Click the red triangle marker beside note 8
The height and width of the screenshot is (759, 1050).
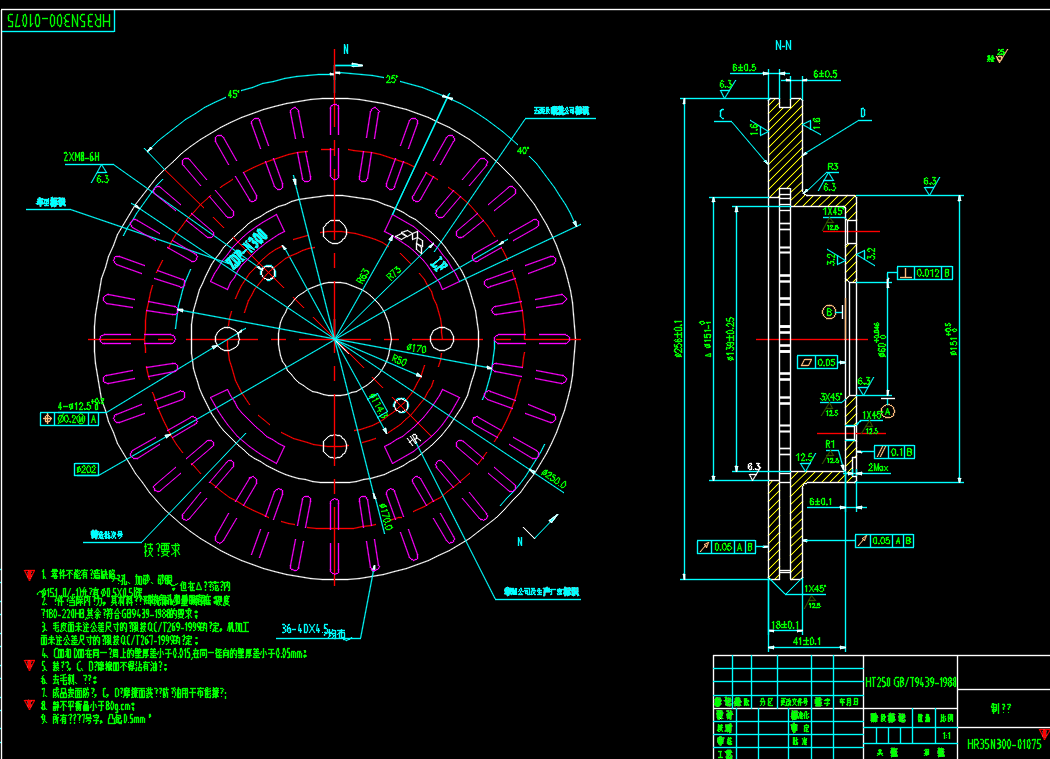coord(29,705)
